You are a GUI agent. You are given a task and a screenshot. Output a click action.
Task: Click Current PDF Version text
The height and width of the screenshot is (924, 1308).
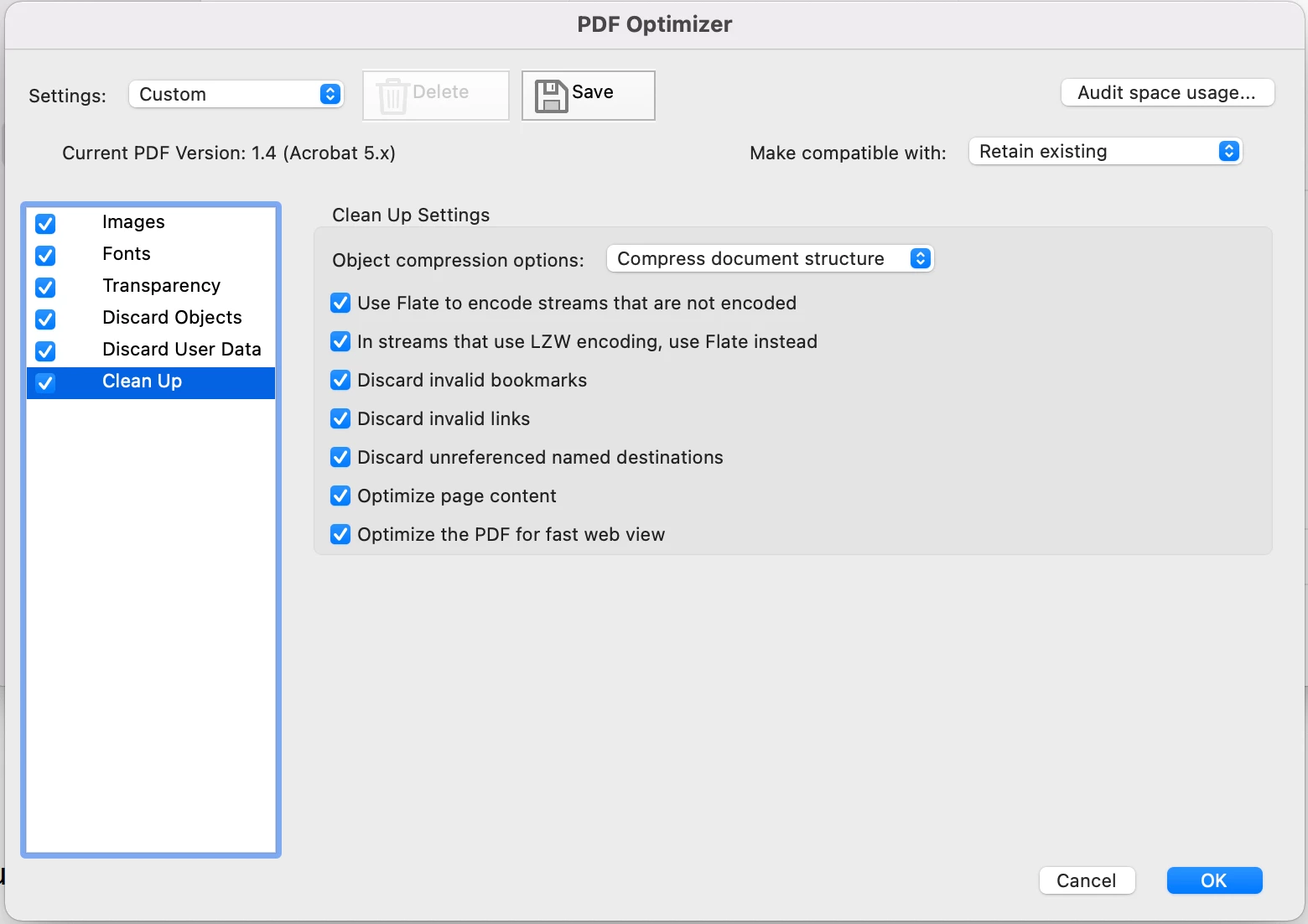pos(229,153)
